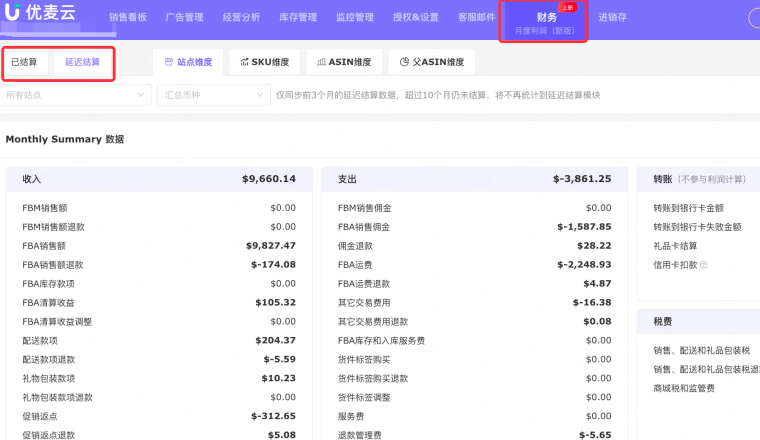The height and width of the screenshot is (440, 760).
Task: Click the SKU维度 chart icon
Action: pos(244,62)
